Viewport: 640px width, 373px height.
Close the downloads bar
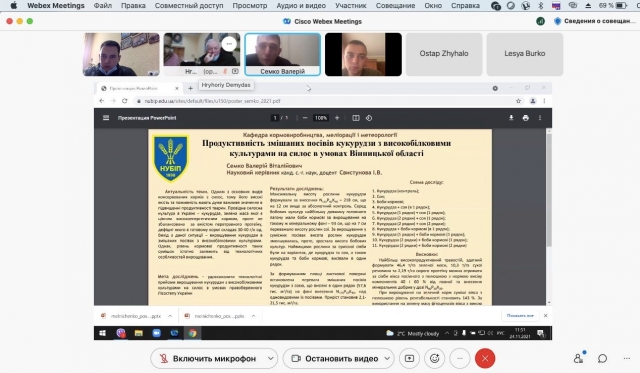[x=545, y=315]
